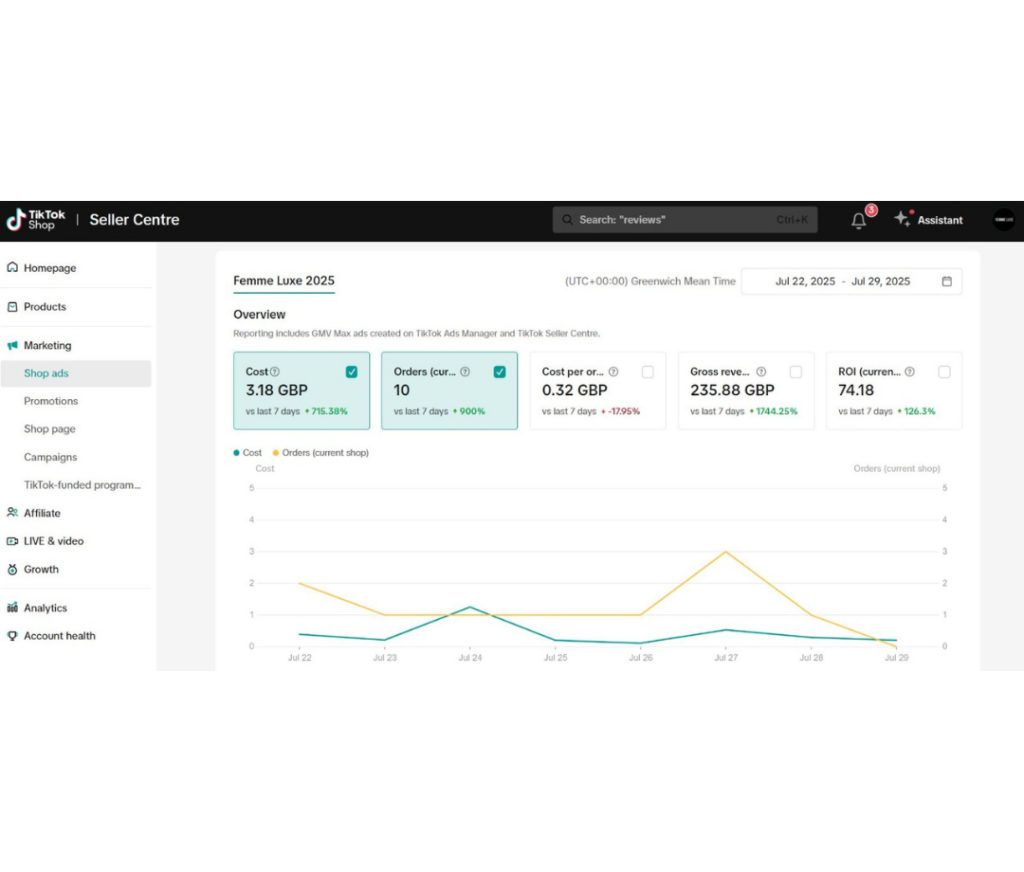
Task: Click the Overview heading
Action: tap(259, 314)
